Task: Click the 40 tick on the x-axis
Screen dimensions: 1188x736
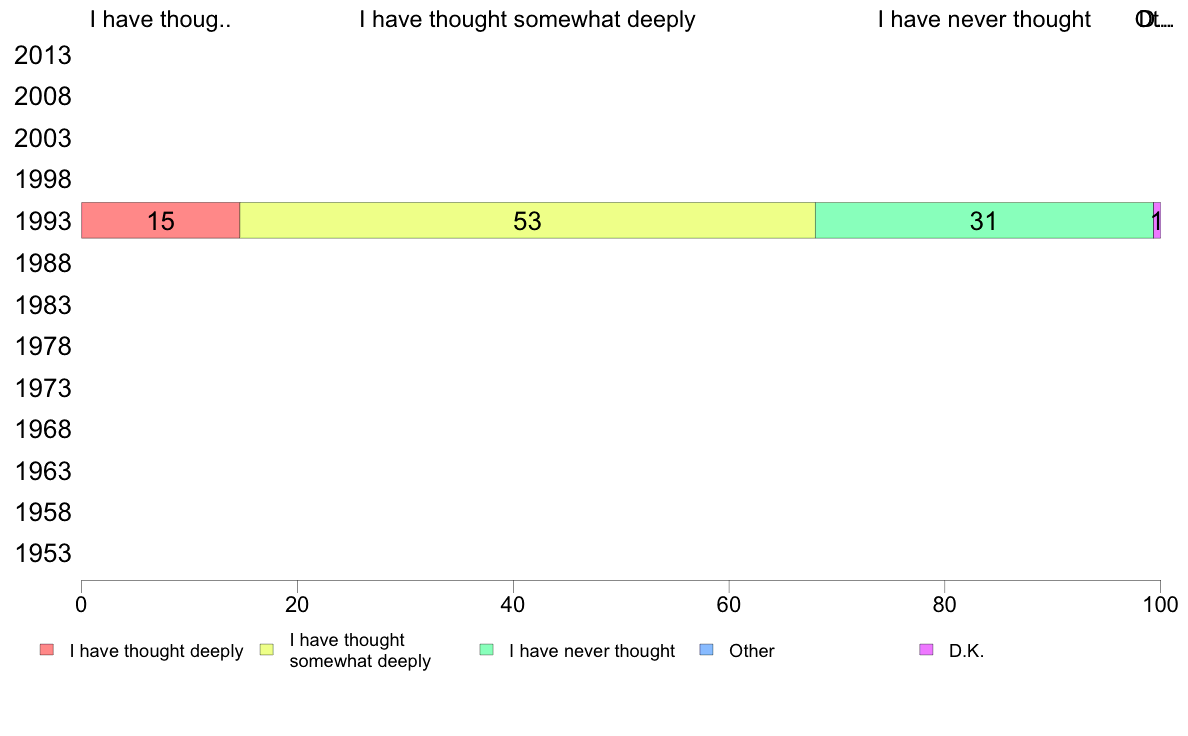Action: click(x=513, y=604)
